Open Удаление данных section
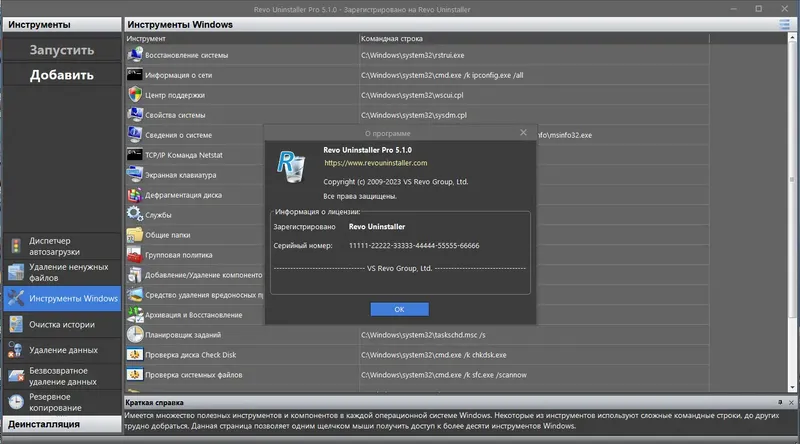The width and height of the screenshot is (800, 444). [62, 350]
